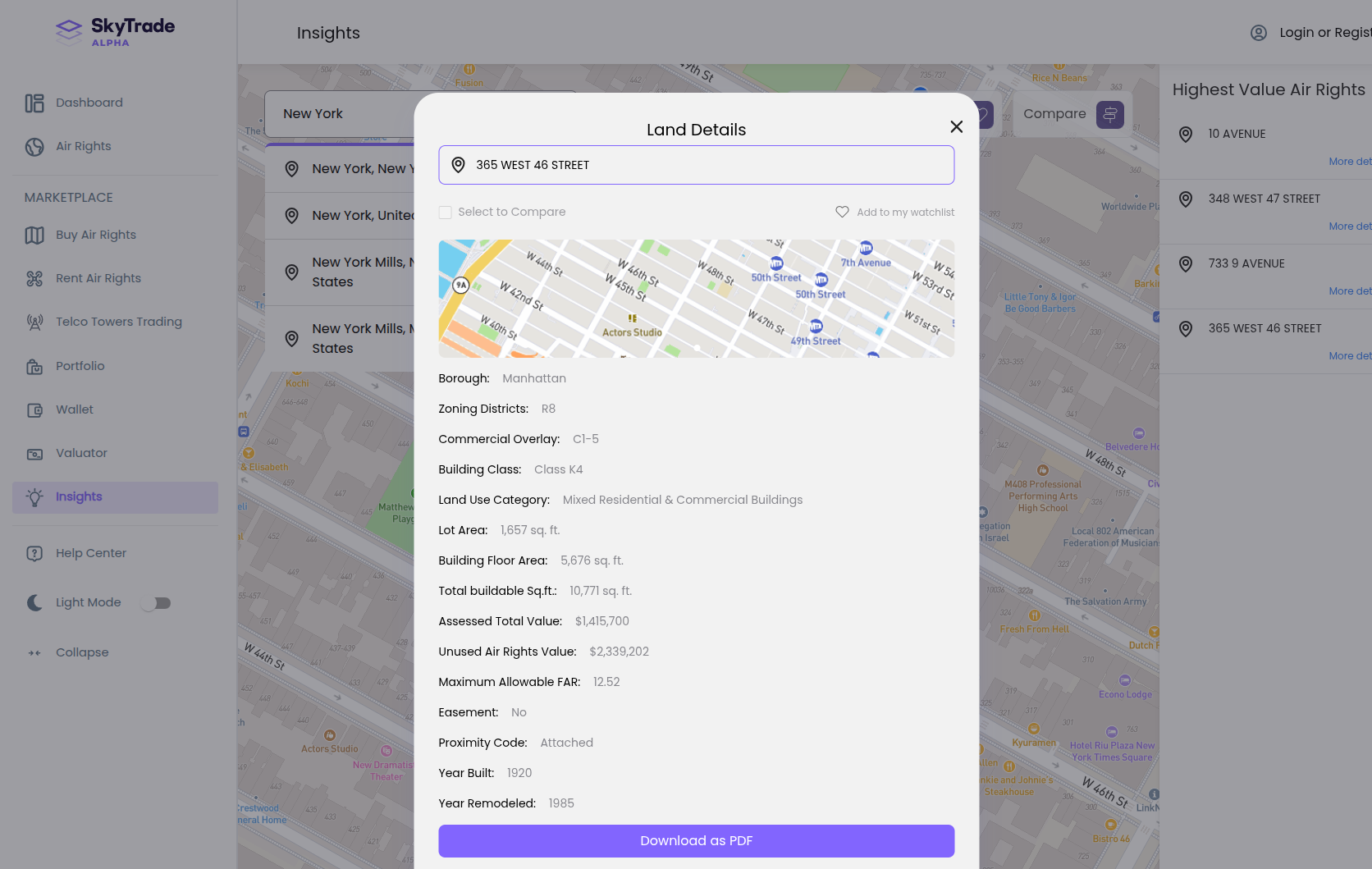Switch to the Insights section
Viewport: 1372px width, 869px height.
pos(78,496)
